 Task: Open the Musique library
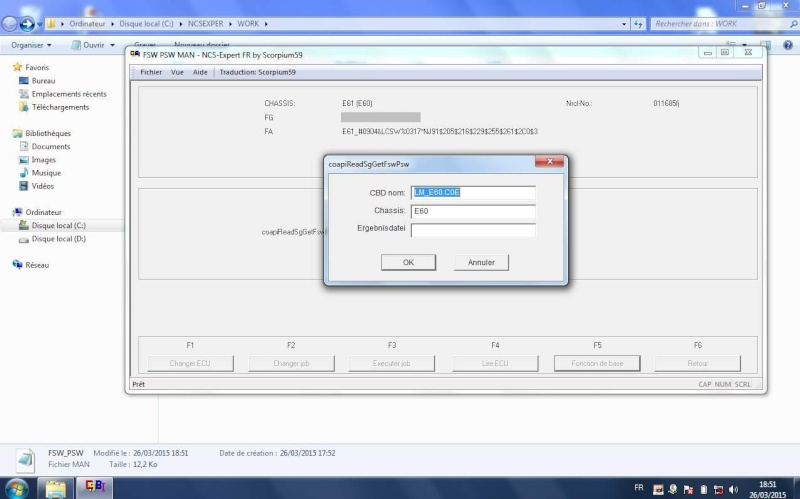tap(40, 173)
